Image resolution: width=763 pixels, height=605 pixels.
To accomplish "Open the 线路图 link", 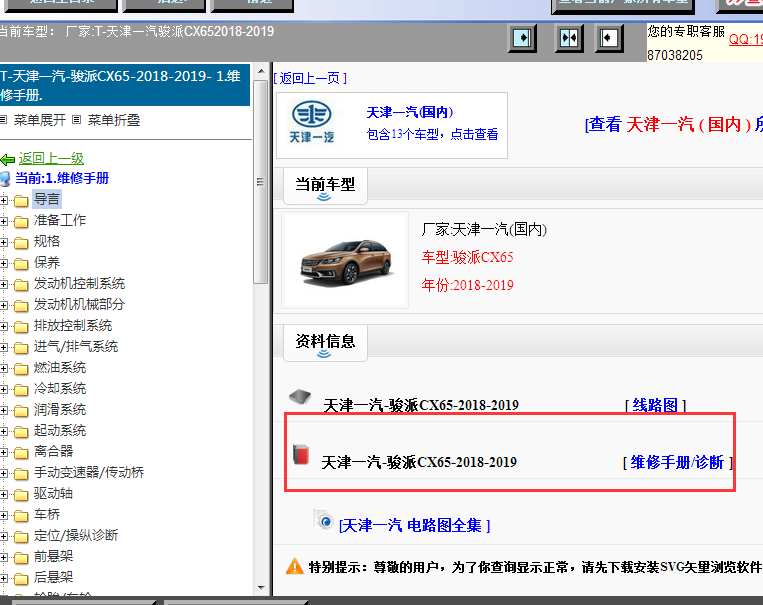I will point(655,405).
